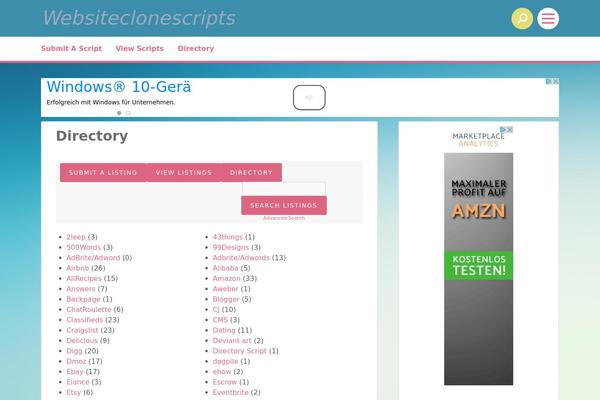Click the Submit A Listing tab button
The width and height of the screenshot is (600, 400).
[103, 173]
